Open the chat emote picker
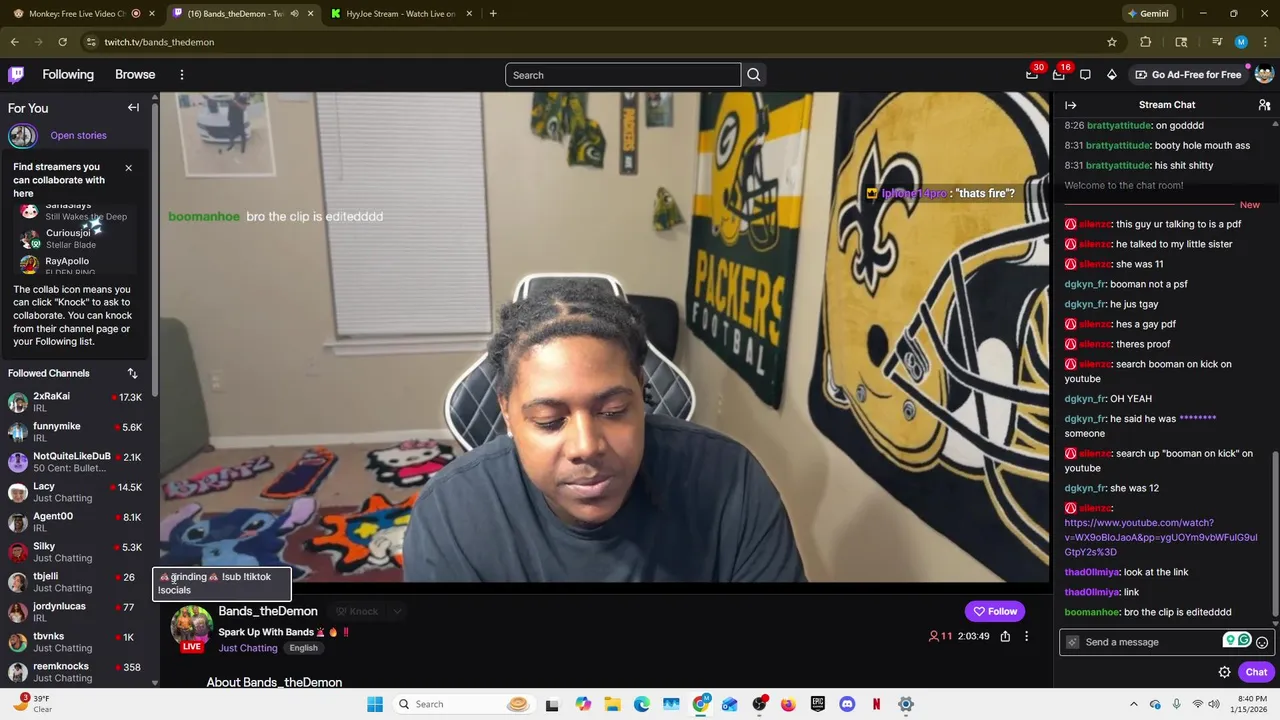 pos(1262,642)
